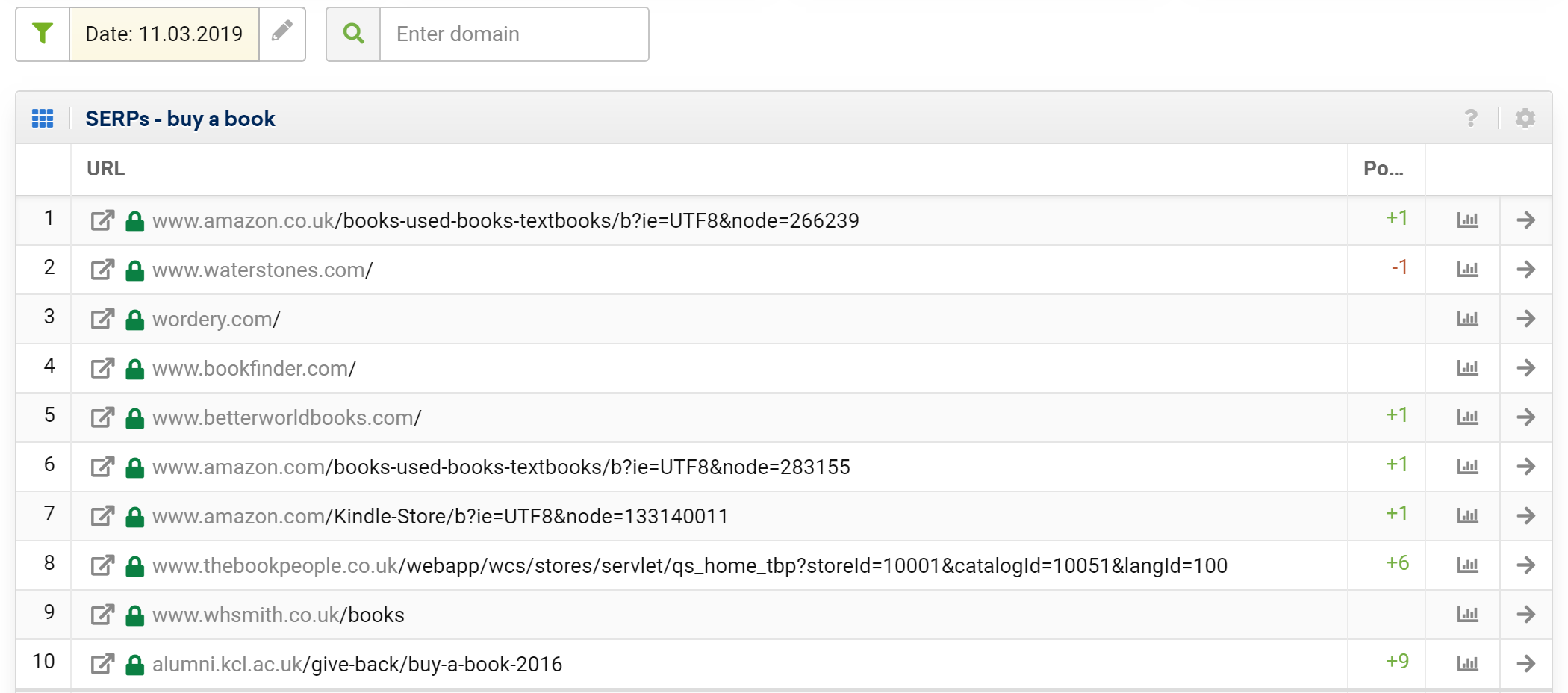Open the table settings gear icon
This screenshot has height=693, width=1568.
coord(1525,118)
